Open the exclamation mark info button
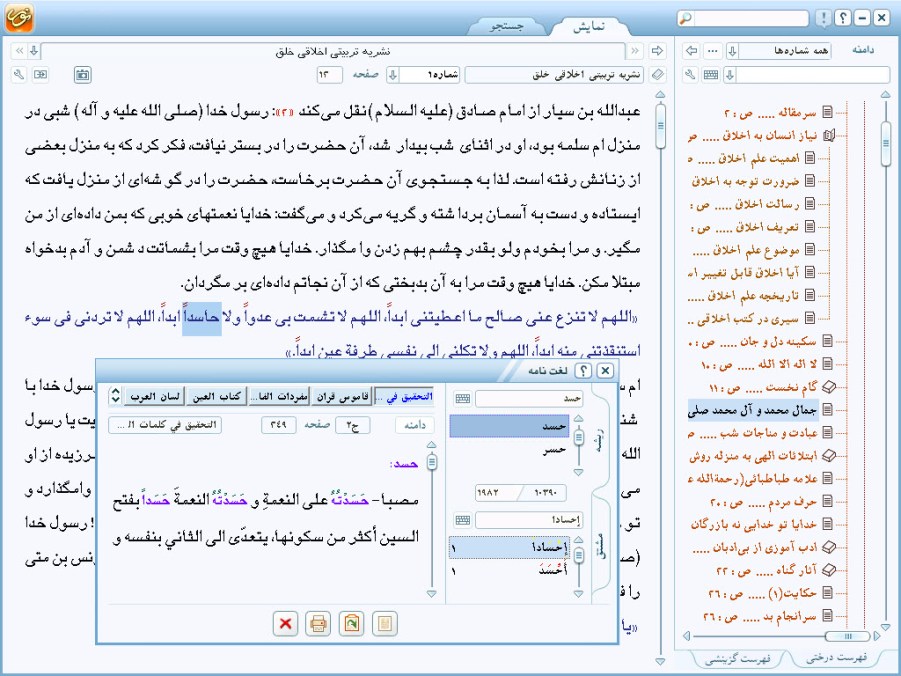This screenshot has height=676, width=901. tap(823, 18)
